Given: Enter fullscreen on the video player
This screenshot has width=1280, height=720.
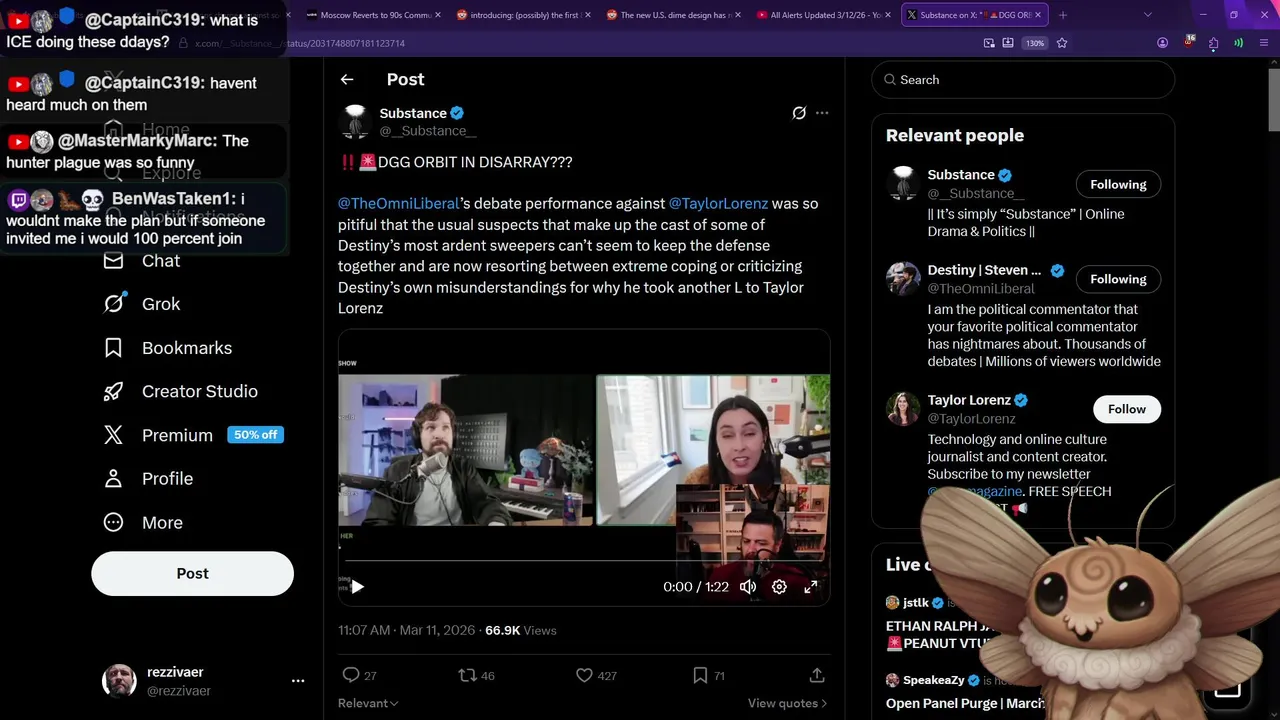Looking at the screenshot, I should 811,587.
